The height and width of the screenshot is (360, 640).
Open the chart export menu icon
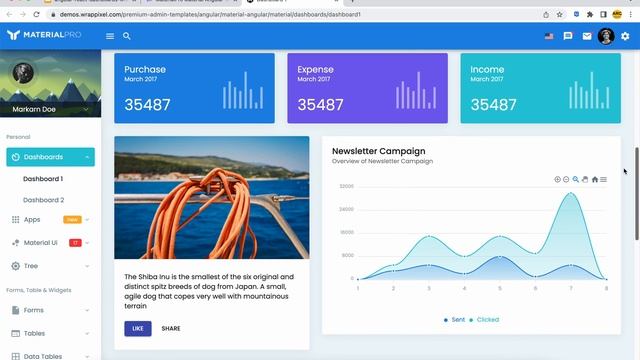603,179
